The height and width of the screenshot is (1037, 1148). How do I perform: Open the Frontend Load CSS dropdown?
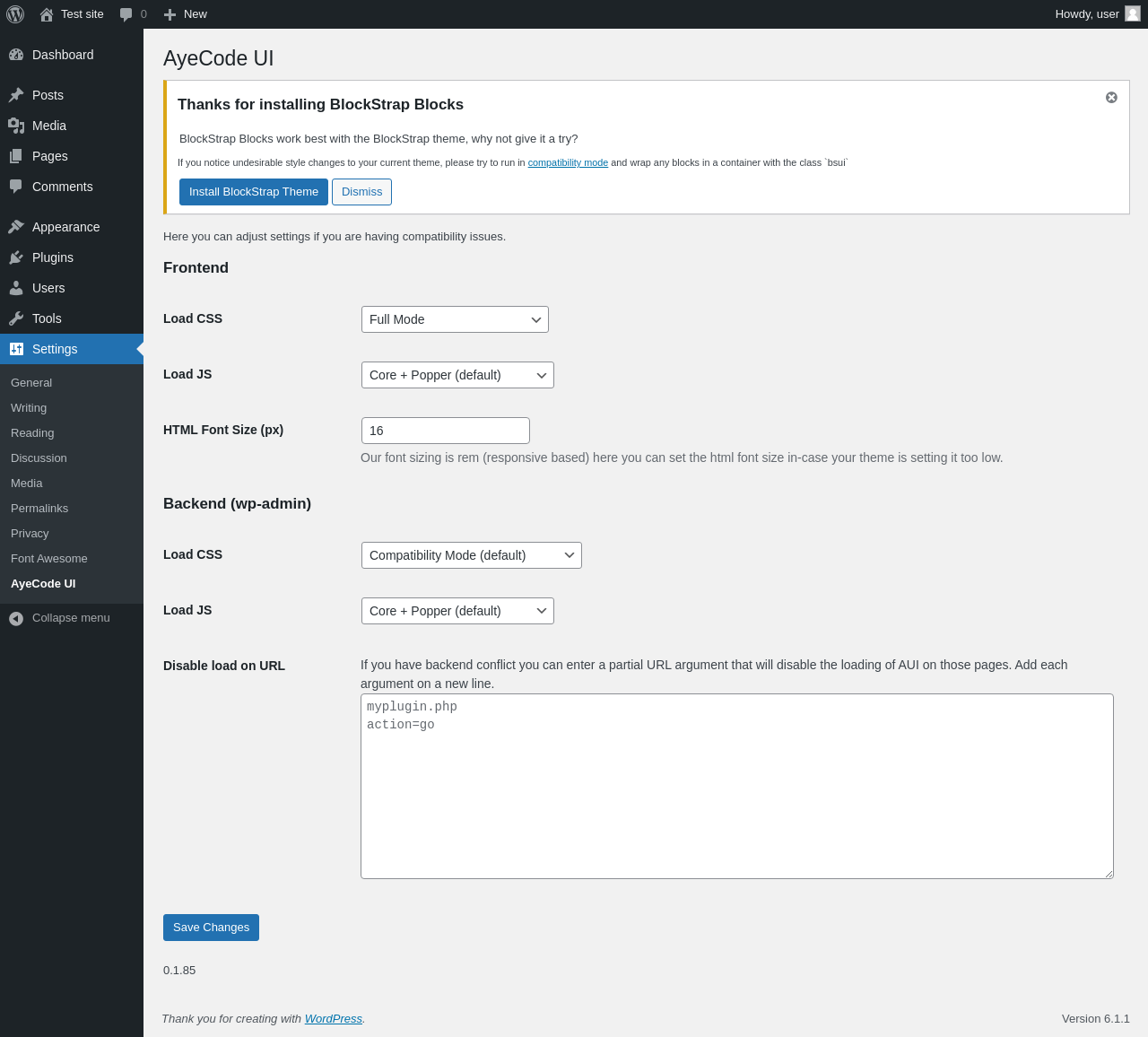455,319
